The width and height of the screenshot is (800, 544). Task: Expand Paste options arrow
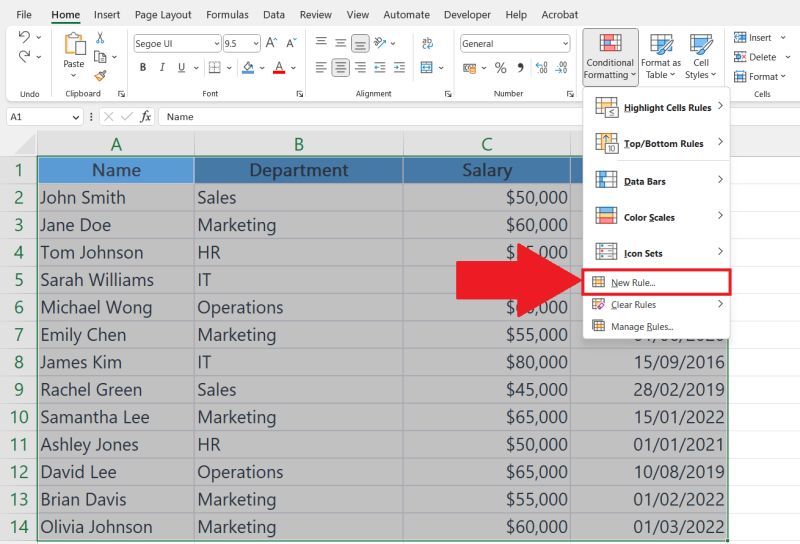click(73, 76)
